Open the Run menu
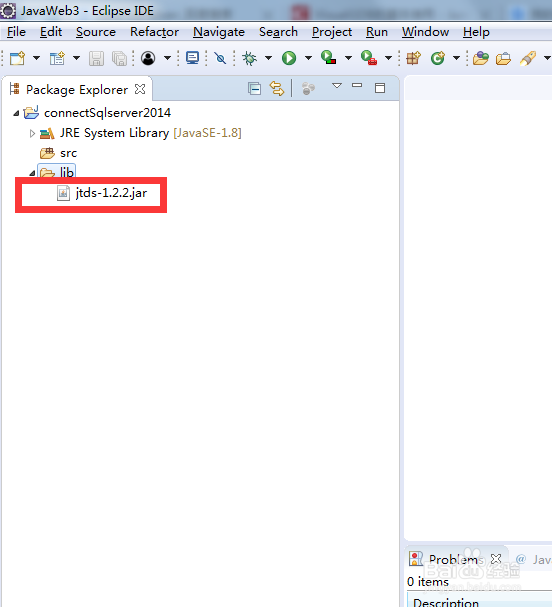 coord(377,32)
